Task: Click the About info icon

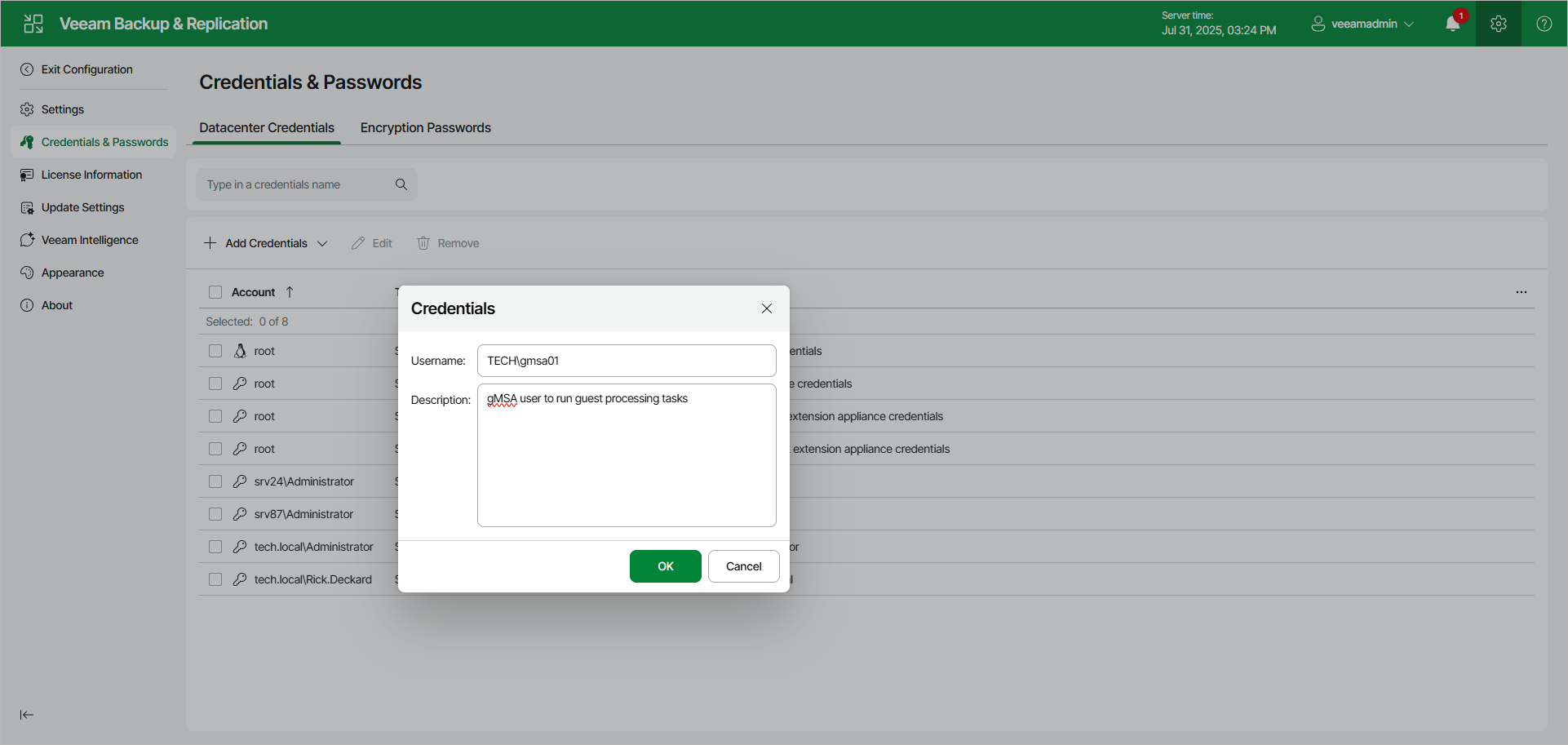Action: (x=27, y=305)
